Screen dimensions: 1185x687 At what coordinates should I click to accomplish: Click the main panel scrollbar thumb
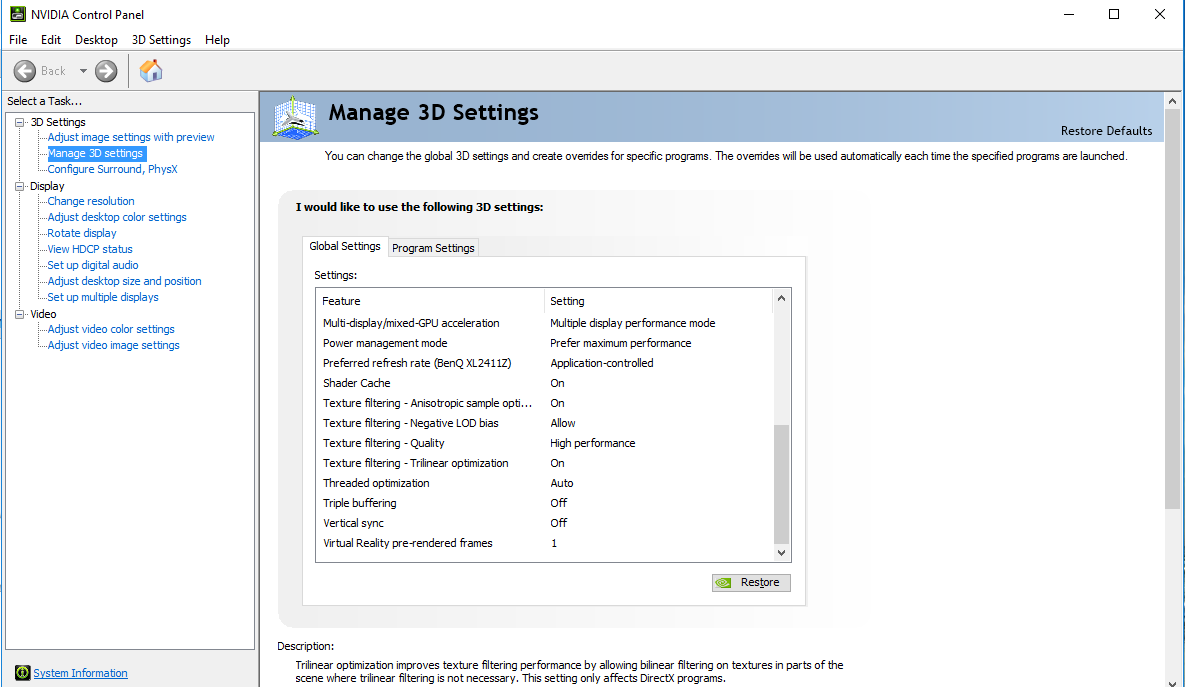[1172, 308]
